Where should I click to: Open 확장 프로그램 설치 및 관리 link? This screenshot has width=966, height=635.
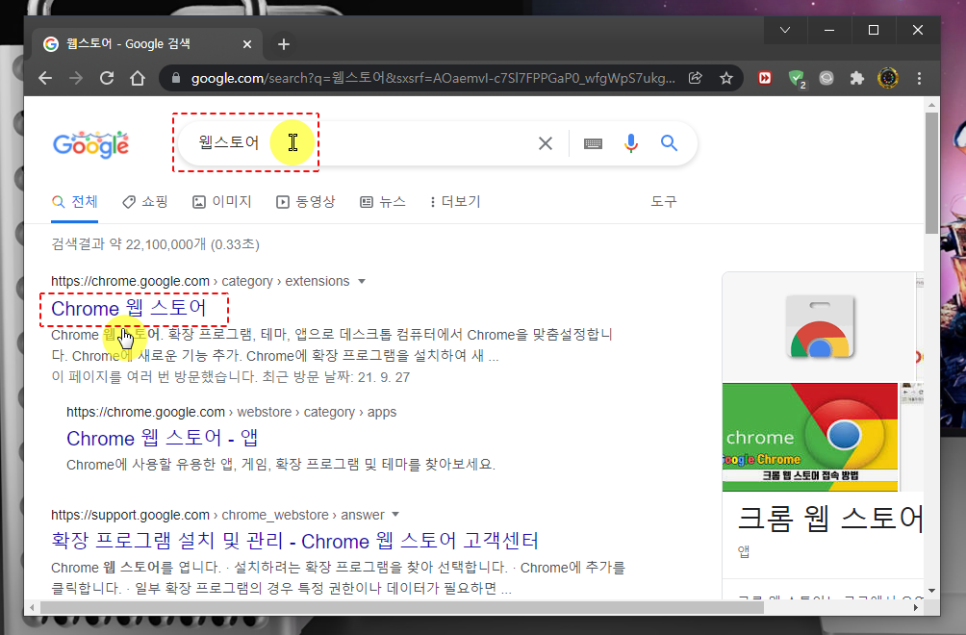(294, 541)
